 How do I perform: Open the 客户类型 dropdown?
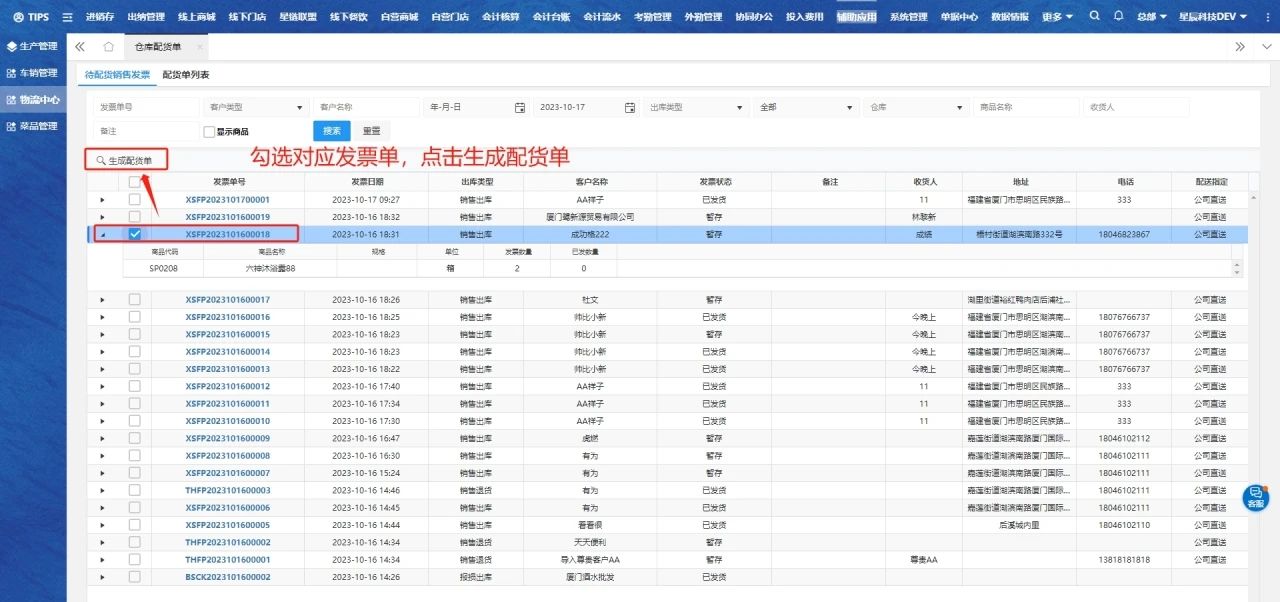pos(256,108)
